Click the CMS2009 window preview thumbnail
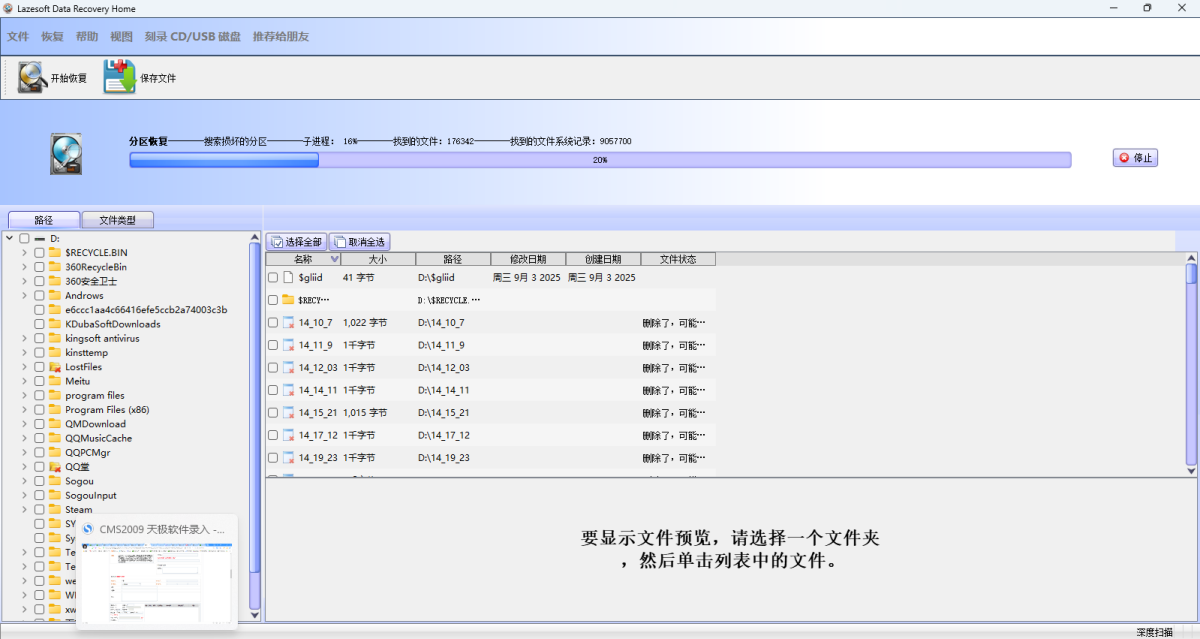This screenshot has width=1200, height=639. (x=156, y=584)
